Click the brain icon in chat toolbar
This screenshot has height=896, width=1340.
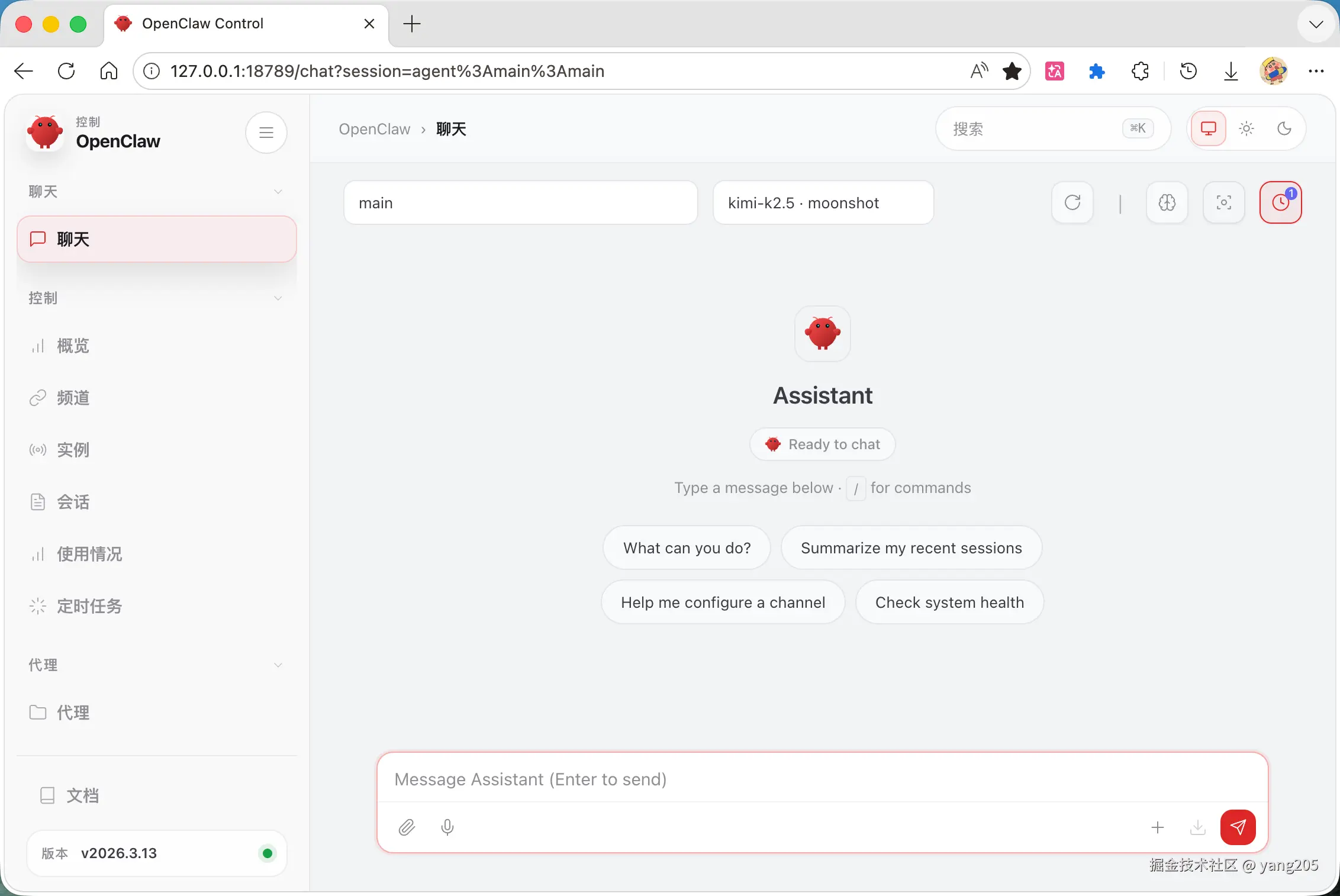coord(1167,203)
